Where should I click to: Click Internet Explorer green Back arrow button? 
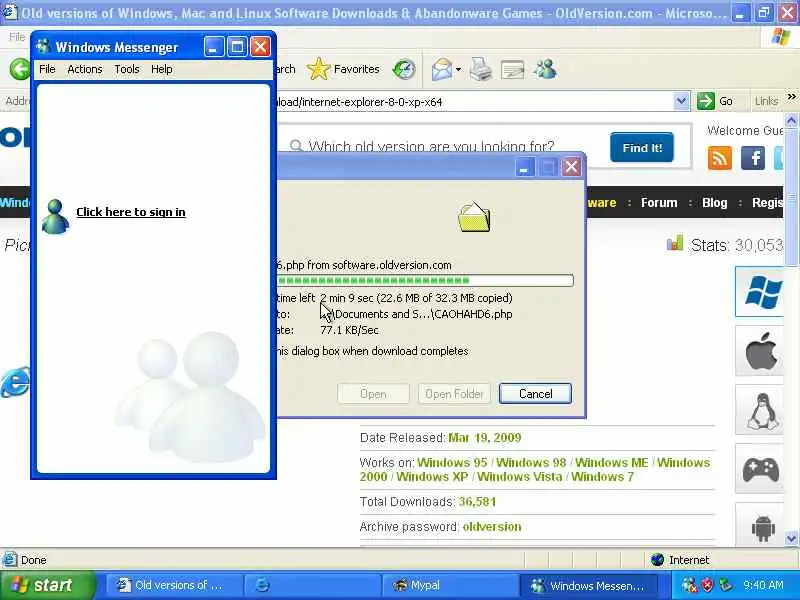coord(20,69)
